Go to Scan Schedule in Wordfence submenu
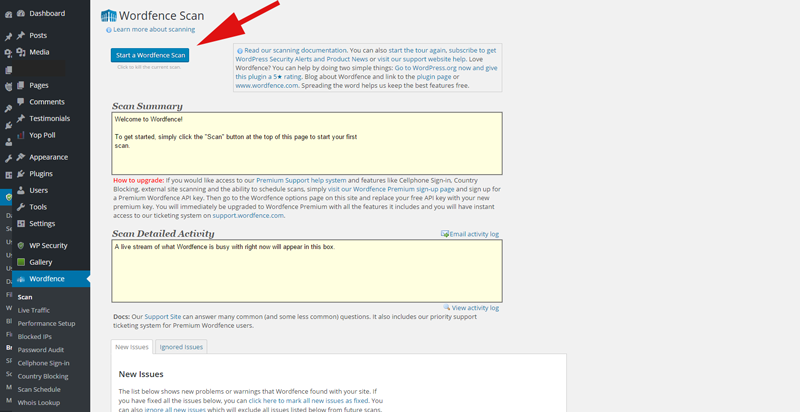This screenshot has width=800, height=412. coord(40,389)
